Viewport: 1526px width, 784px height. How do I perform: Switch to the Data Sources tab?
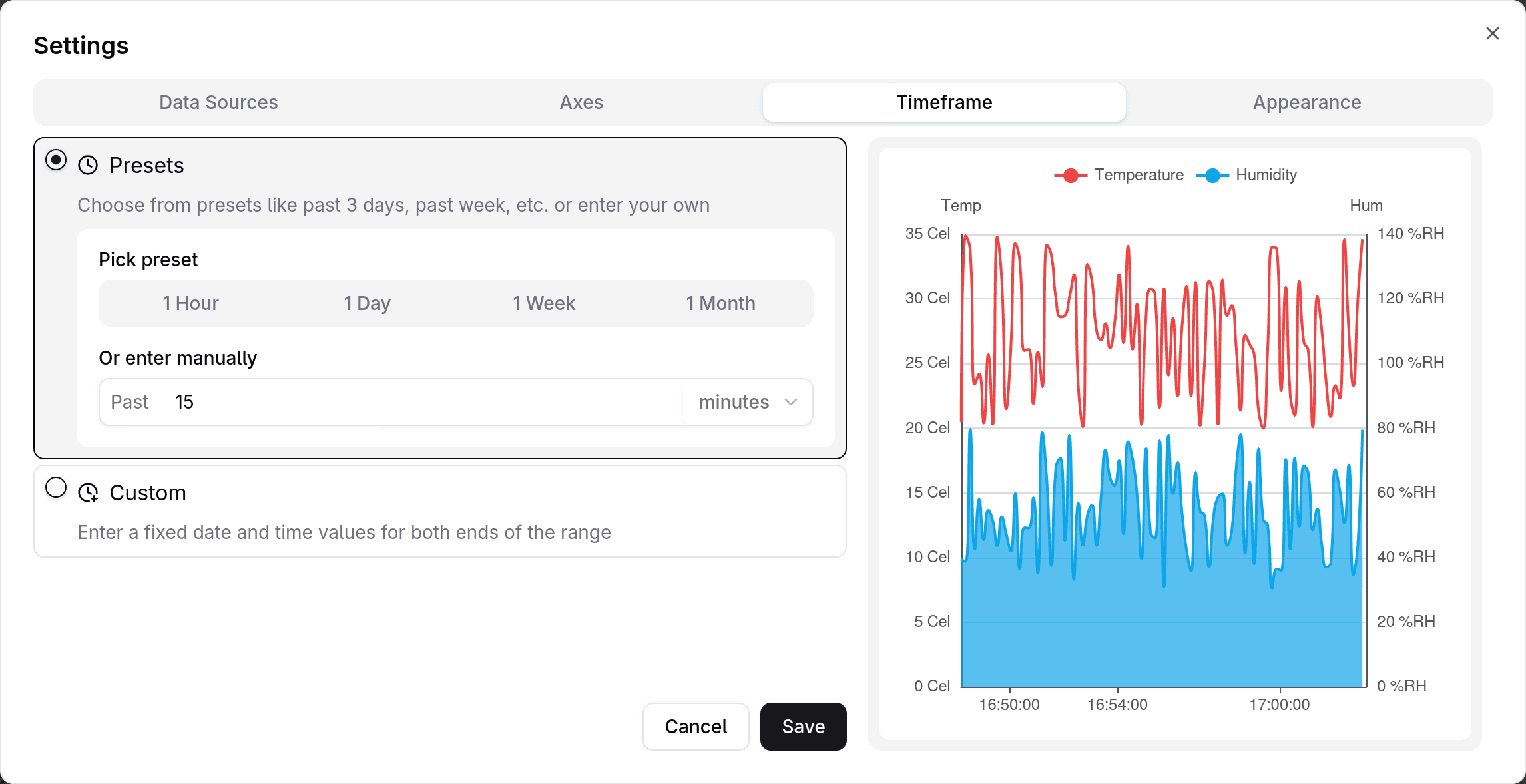218,102
